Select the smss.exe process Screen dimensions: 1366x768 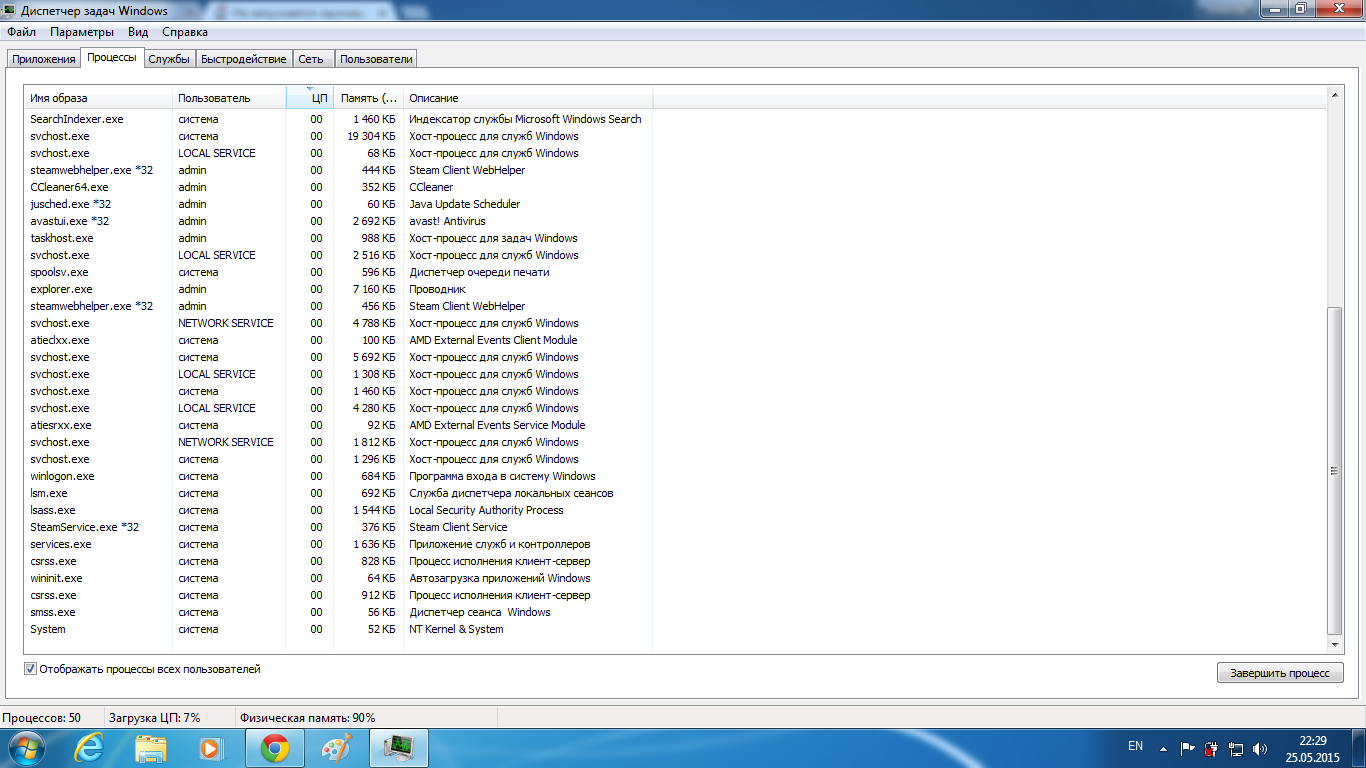(x=338, y=612)
